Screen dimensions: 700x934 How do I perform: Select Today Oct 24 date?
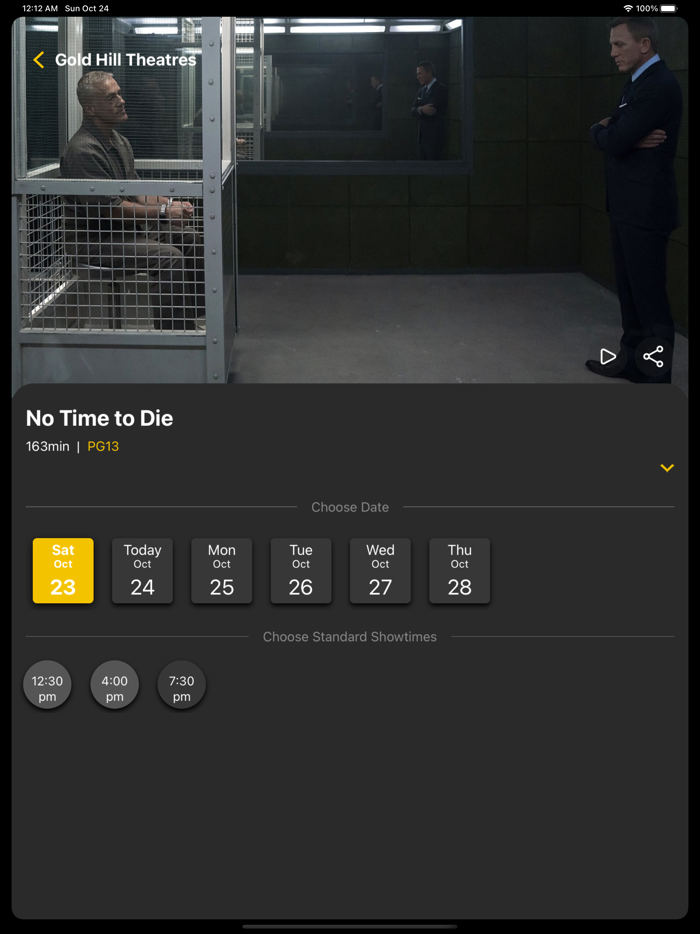[142, 571]
